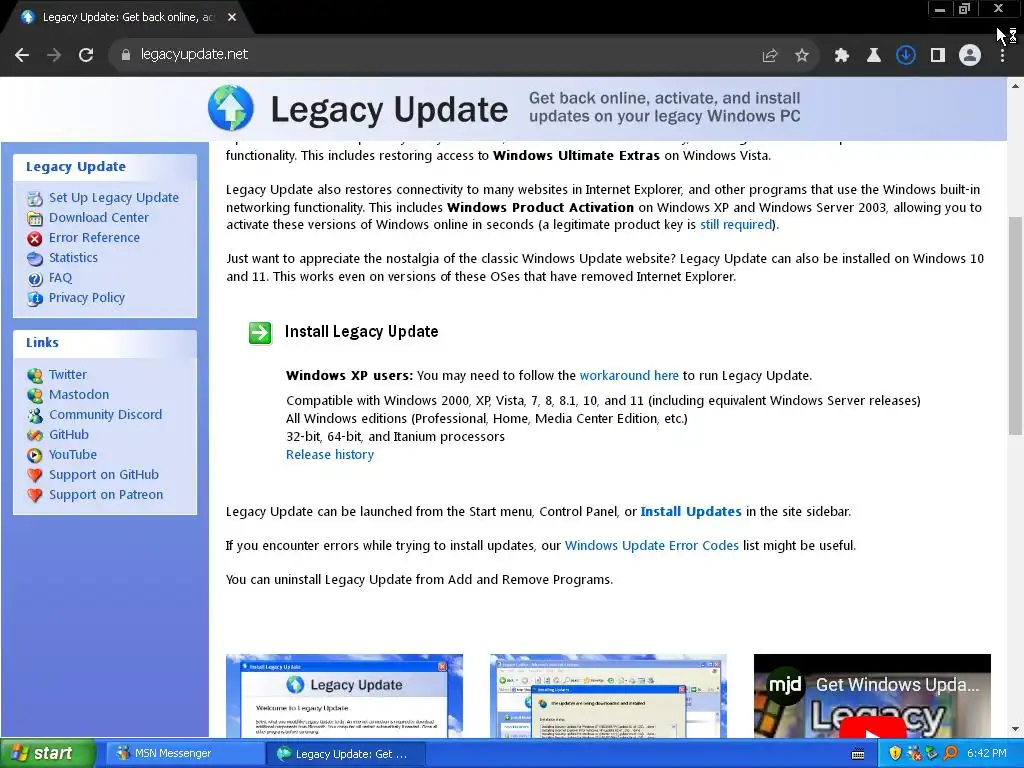Screen dimensions: 1024x768
Task: Click the on-screen keyboard tray icon
Action: (x=858, y=754)
